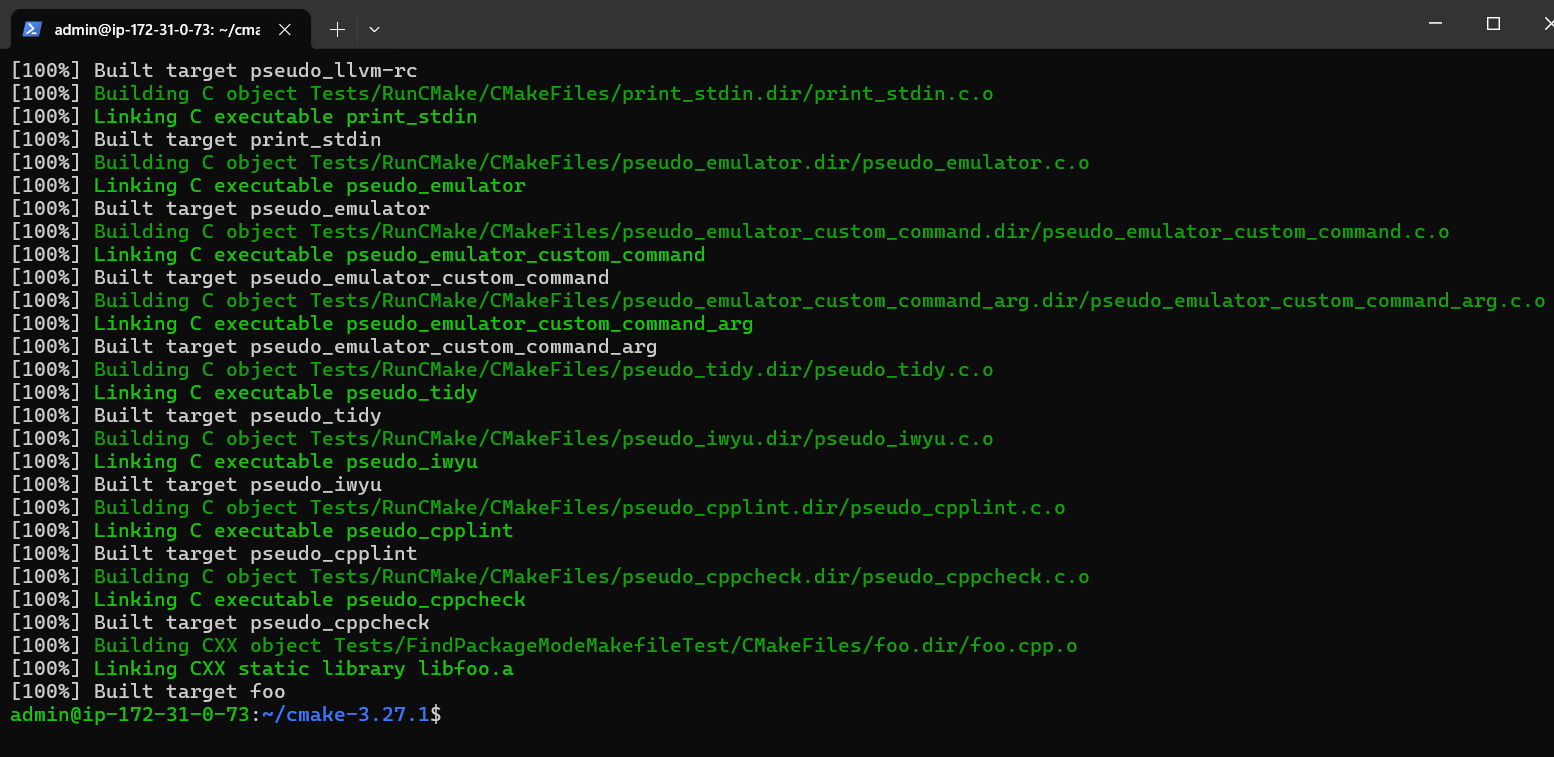Click the "Built target foo" line
The image size is (1554, 757).
point(189,692)
